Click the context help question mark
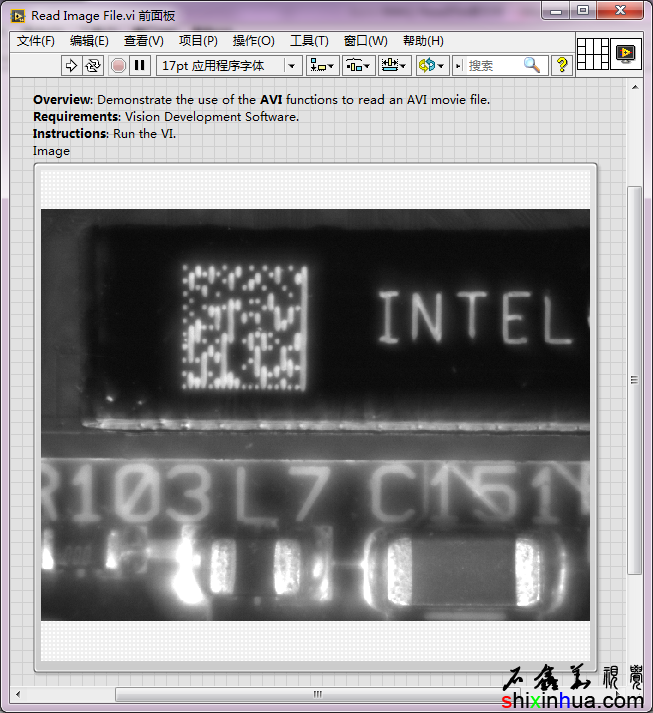 pyautogui.click(x=562, y=65)
